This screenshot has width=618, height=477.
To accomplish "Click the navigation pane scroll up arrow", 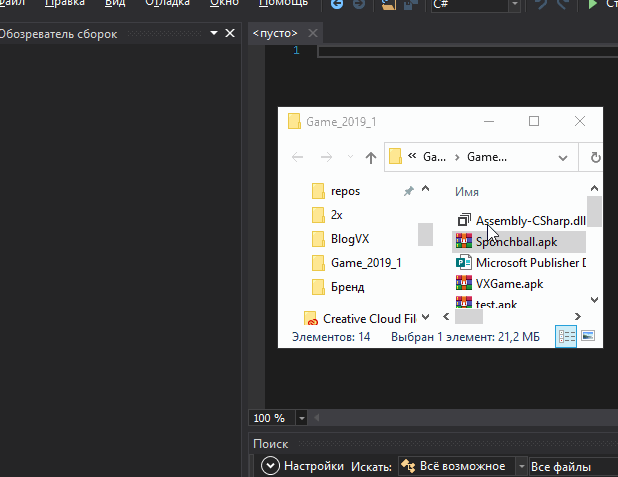I will click(x=425, y=189).
